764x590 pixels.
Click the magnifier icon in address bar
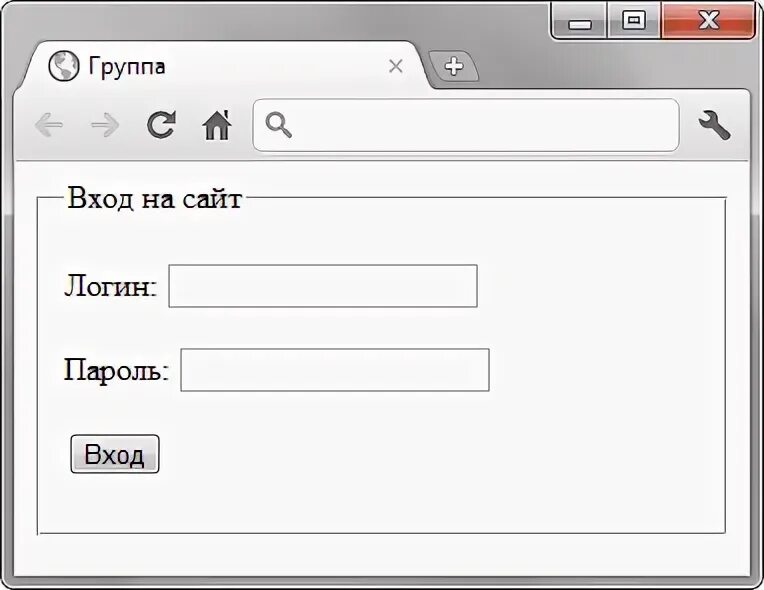pos(279,125)
